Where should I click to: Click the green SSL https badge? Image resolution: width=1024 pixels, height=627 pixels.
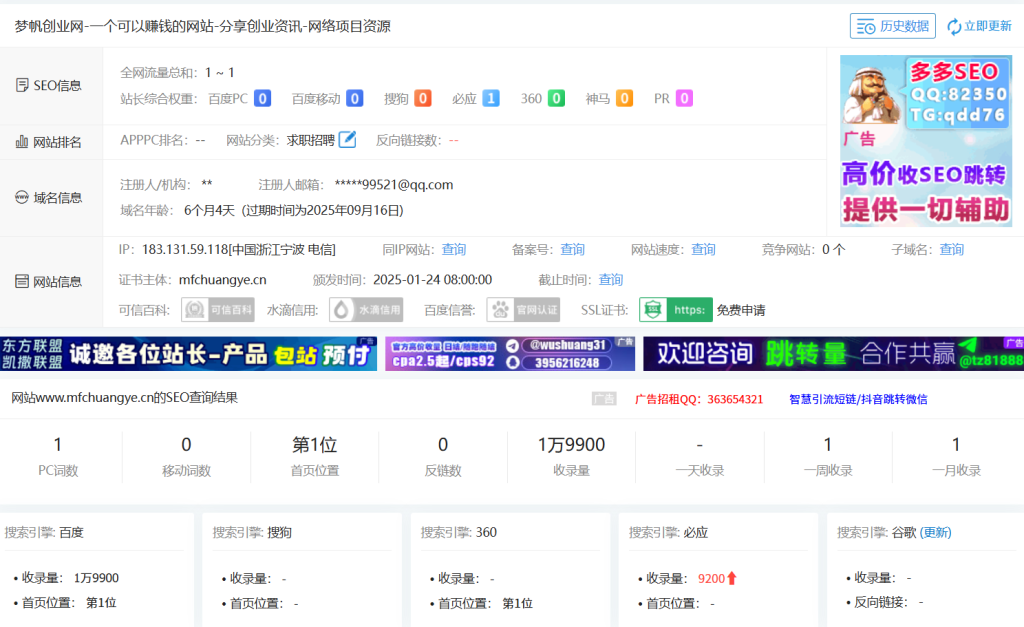[675, 310]
